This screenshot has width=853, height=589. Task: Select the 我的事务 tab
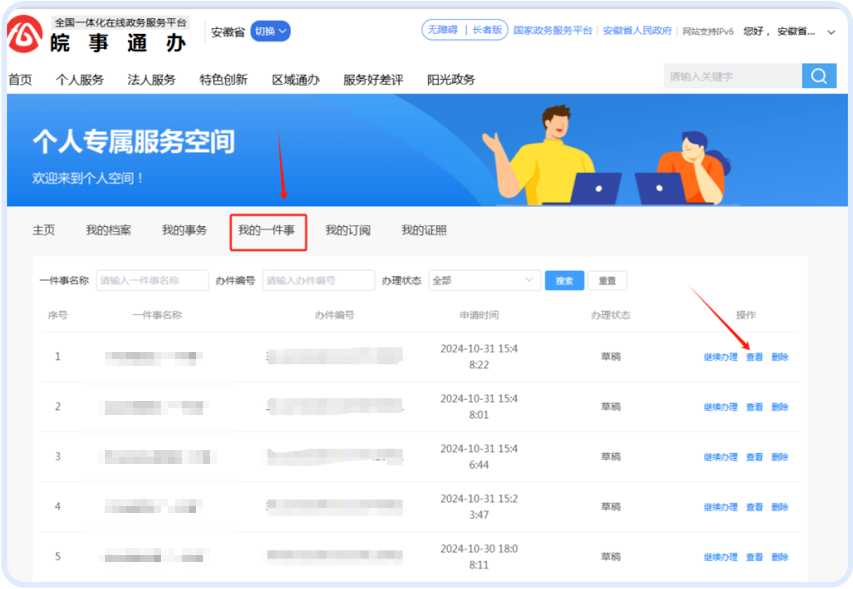pyautogui.click(x=184, y=231)
